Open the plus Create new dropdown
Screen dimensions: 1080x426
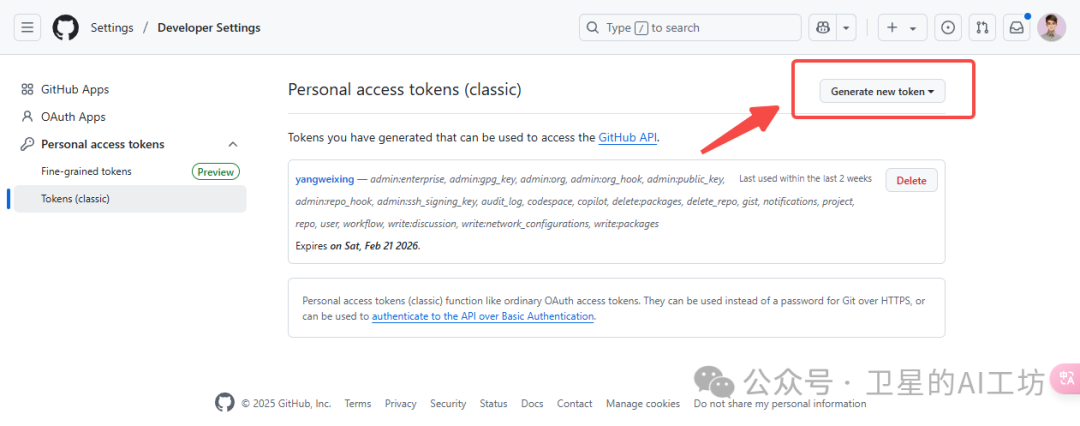click(902, 28)
